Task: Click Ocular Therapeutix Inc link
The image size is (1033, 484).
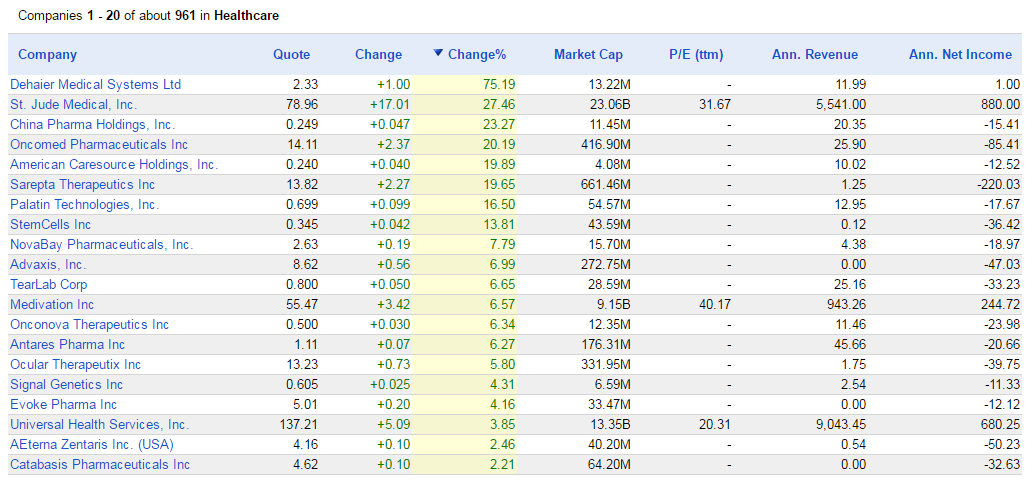Action: coord(76,364)
